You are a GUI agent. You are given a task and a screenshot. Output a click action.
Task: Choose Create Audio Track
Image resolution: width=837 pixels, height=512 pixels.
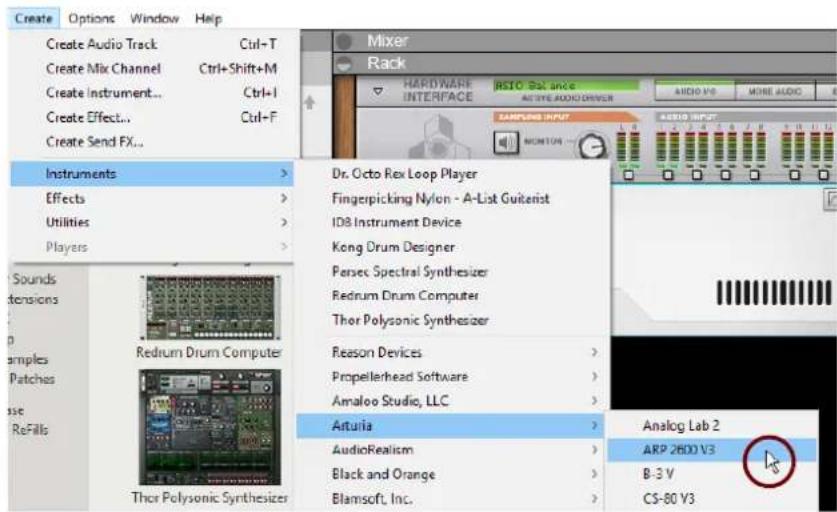coord(152,44)
